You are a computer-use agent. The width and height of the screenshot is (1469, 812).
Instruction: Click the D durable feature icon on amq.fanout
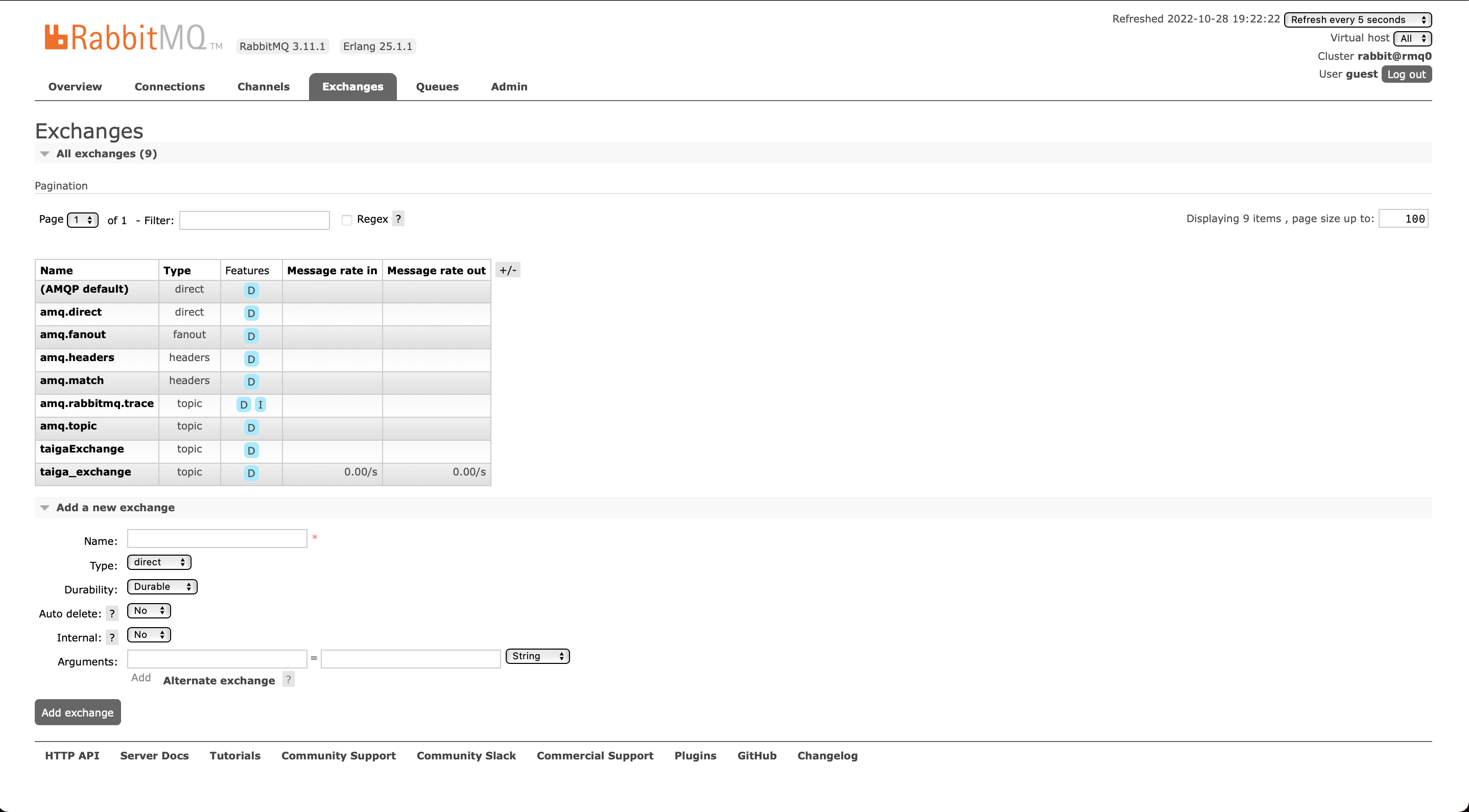coord(250,335)
